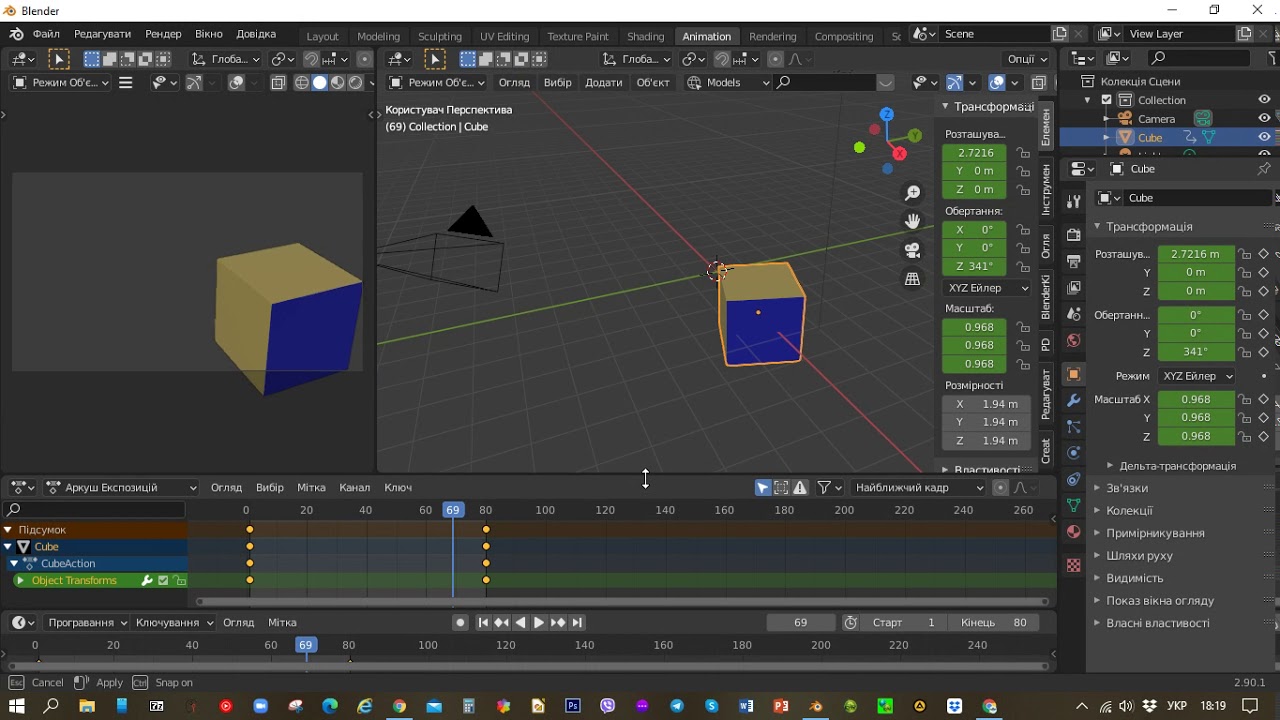Viewport: 1280px width, 720px height.
Task: Click the red X axis on navigation gizmo
Action: click(899, 154)
